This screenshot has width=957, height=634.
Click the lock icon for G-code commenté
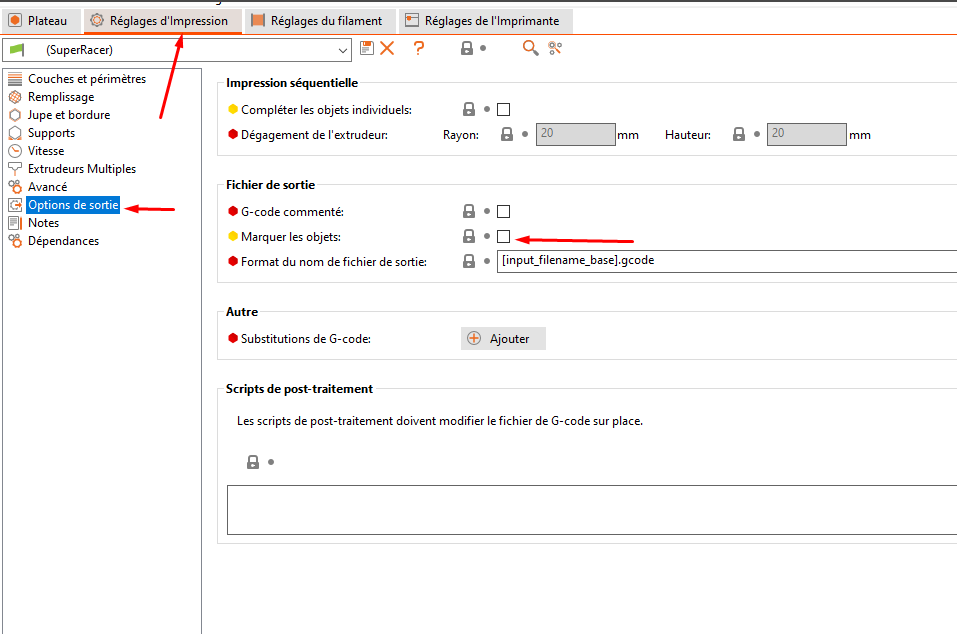pyautogui.click(x=469, y=211)
